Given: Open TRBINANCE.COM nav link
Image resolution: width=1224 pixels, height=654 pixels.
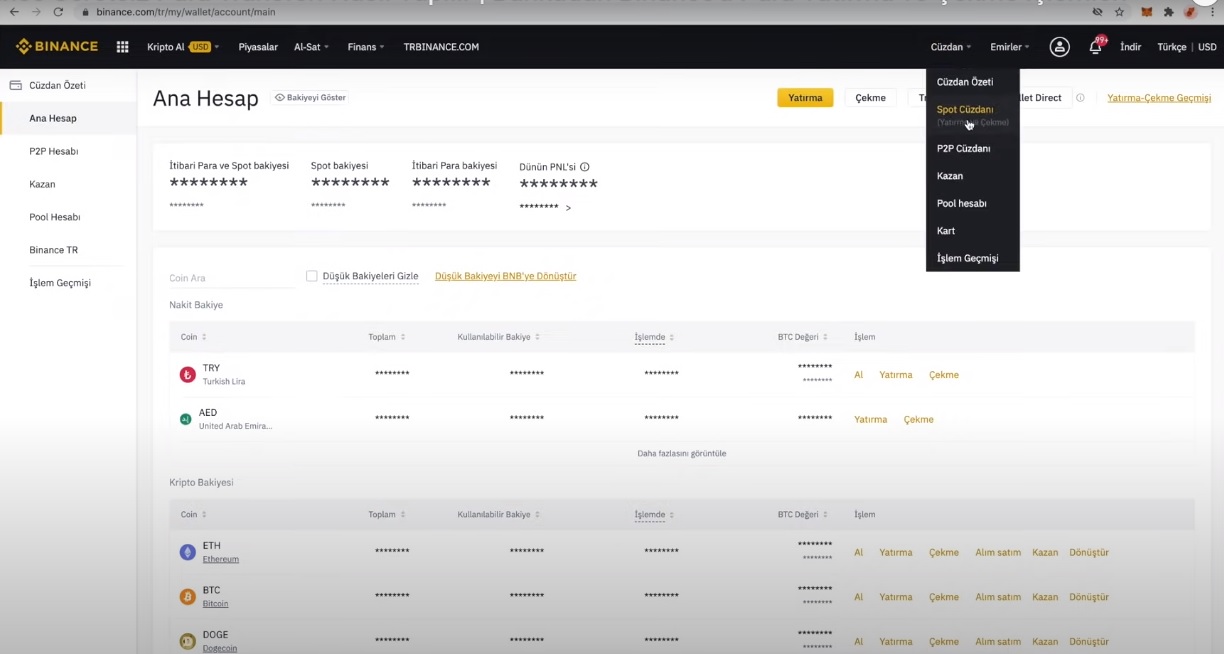Looking at the screenshot, I should click(441, 47).
